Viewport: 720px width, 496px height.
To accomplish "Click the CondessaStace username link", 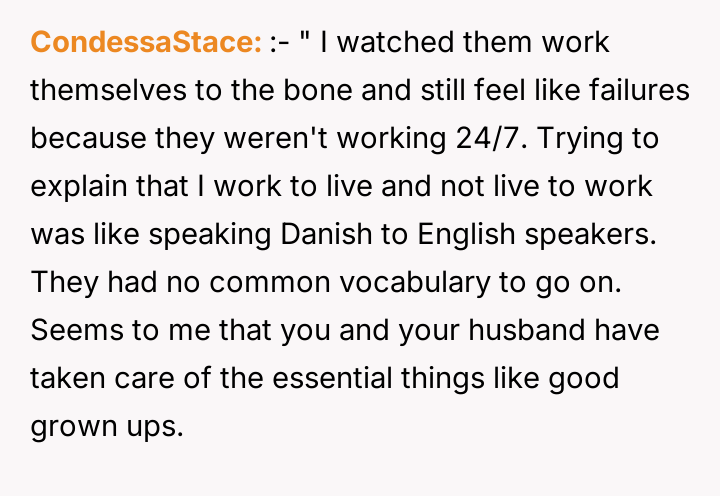I will tap(146, 44).
